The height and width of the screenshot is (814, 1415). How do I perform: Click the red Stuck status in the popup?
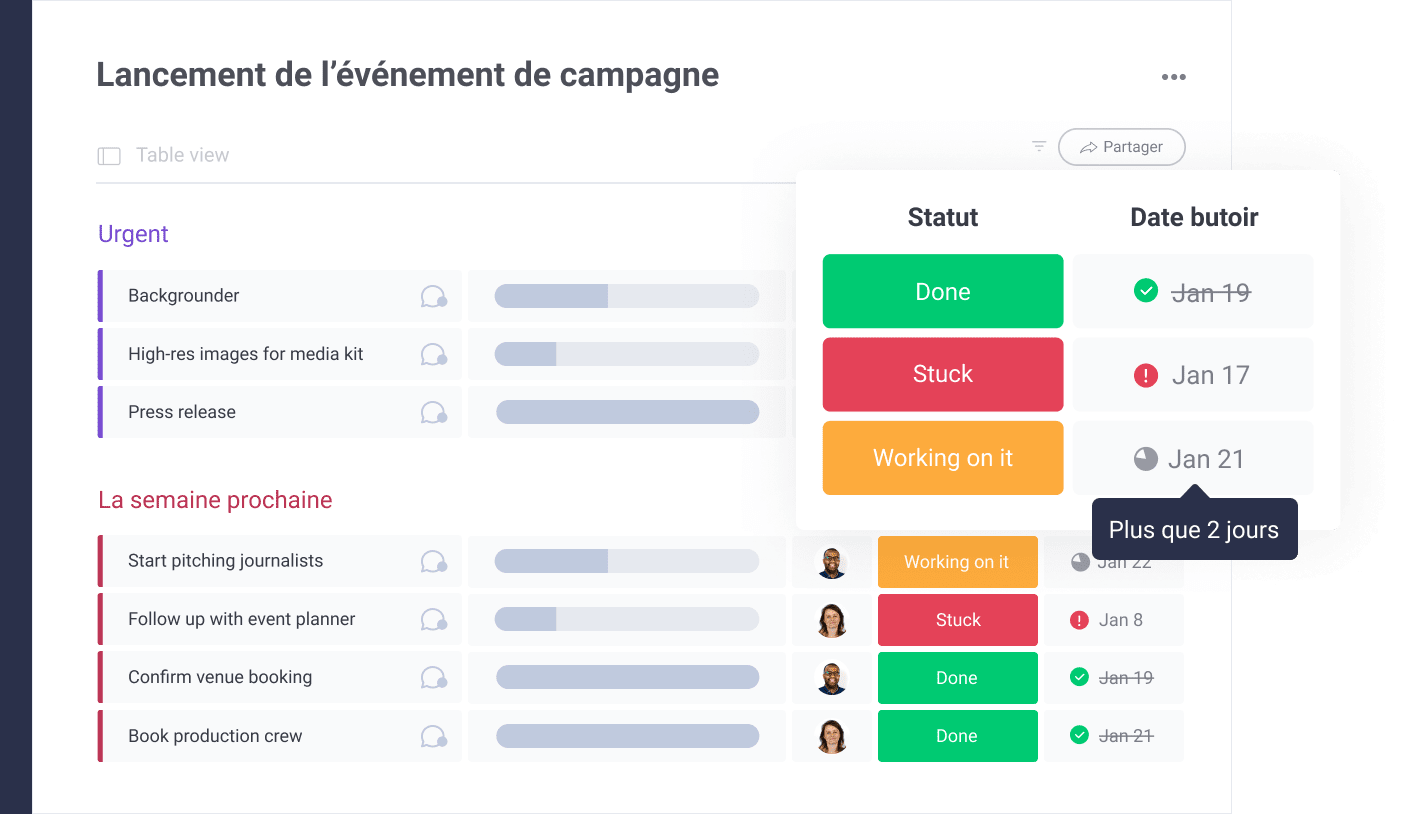click(943, 374)
